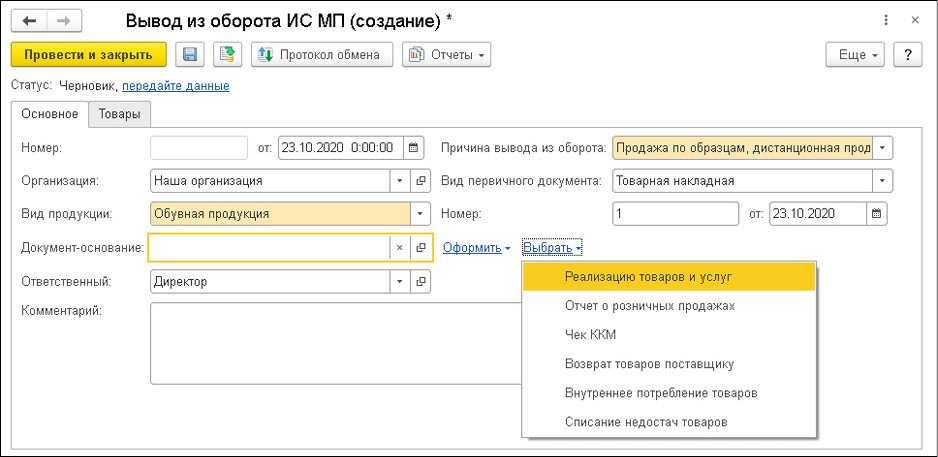Click the post document icon
Viewport: 938px width, 457px height.
point(227,55)
